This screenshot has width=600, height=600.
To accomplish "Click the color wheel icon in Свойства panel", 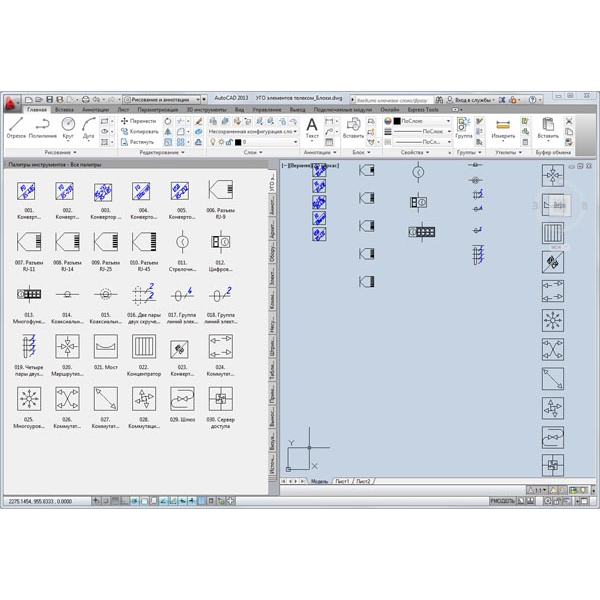I will click(388, 121).
